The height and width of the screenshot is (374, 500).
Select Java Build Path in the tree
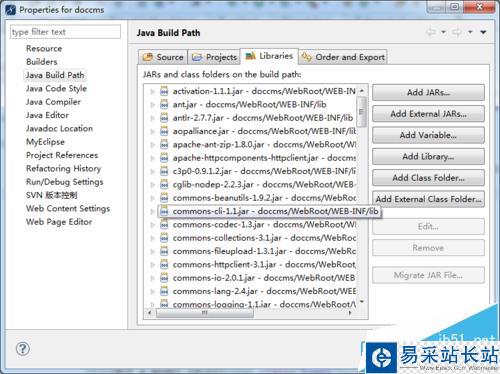55,75
